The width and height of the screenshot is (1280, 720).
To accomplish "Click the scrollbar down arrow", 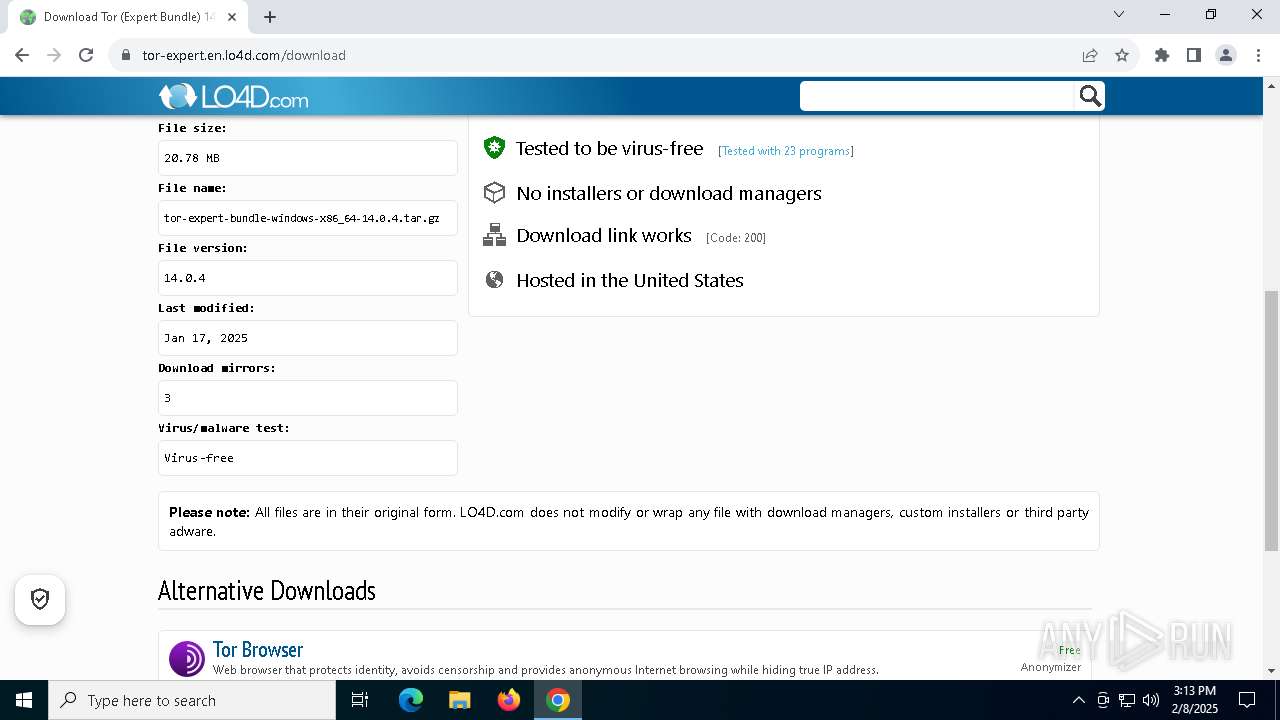I will 1271,671.
